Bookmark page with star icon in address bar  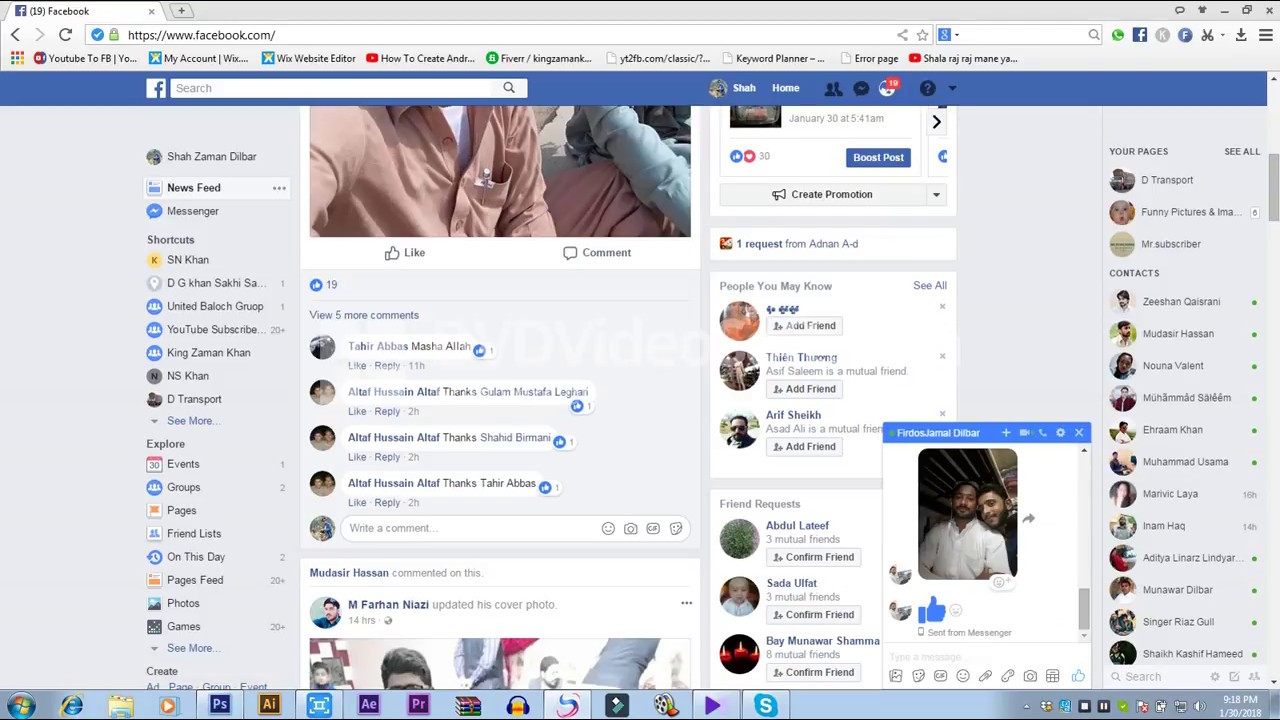(x=923, y=35)
